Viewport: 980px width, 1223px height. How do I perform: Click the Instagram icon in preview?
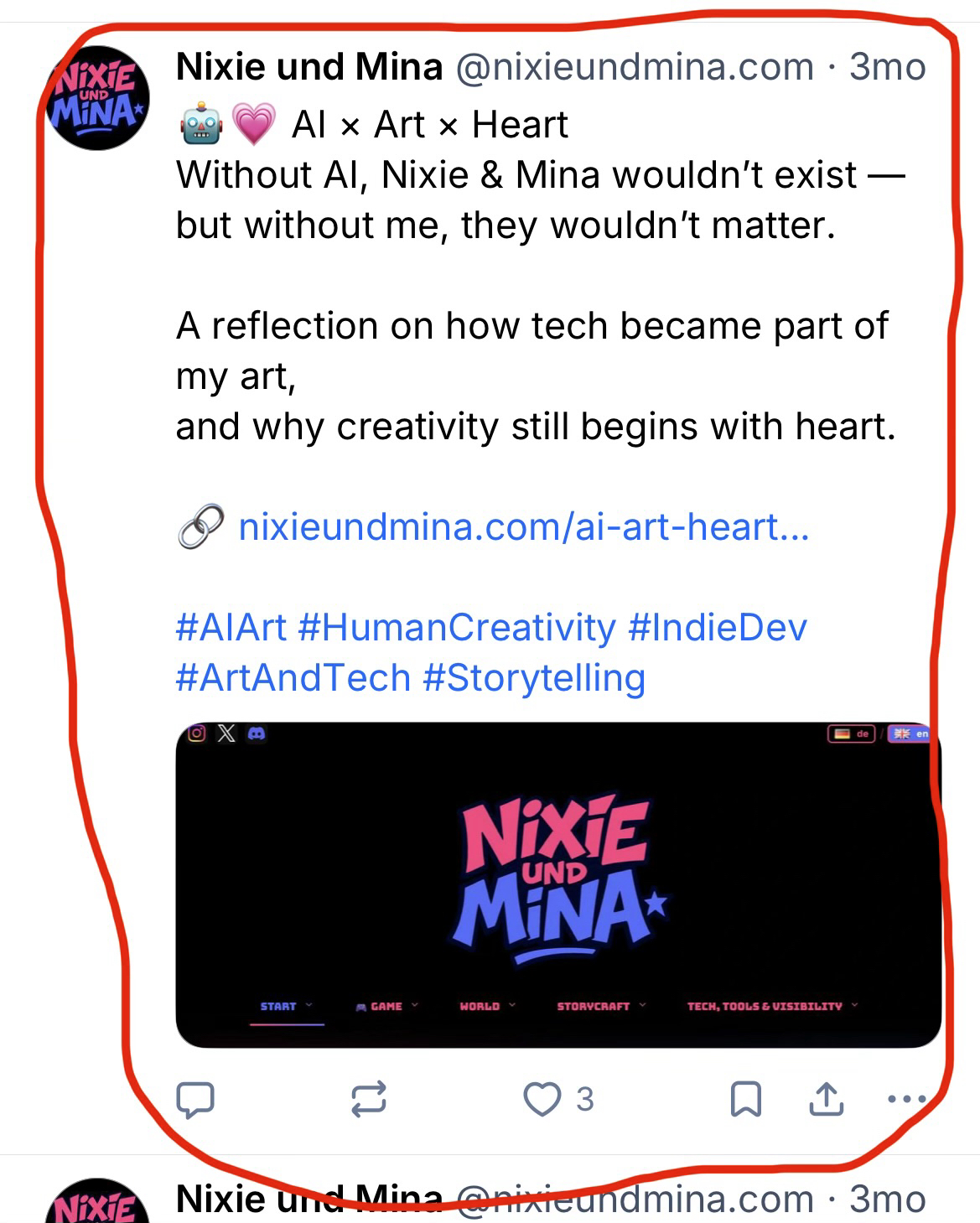[x=197, y=733]
